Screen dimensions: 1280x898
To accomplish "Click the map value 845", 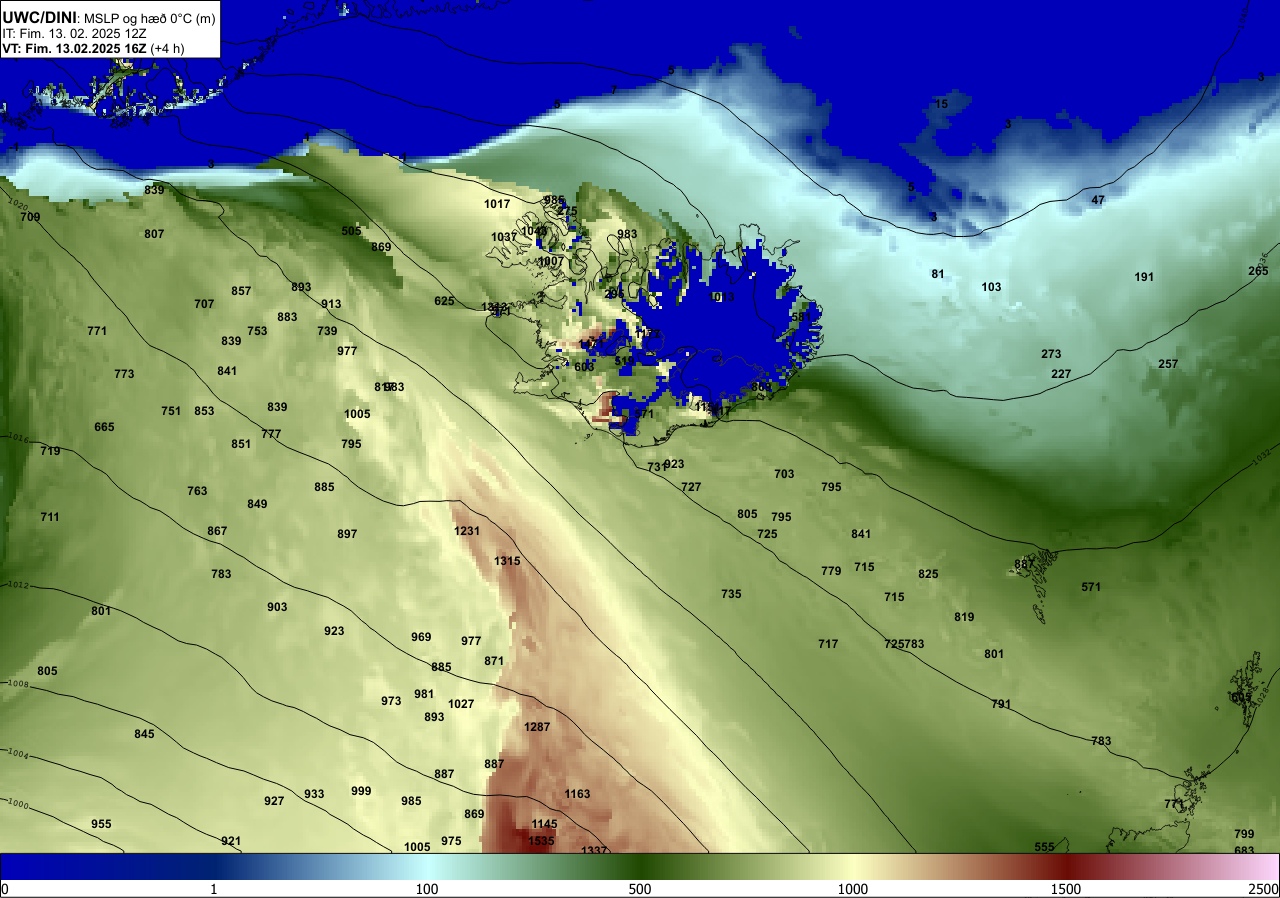I will point(144,734).
